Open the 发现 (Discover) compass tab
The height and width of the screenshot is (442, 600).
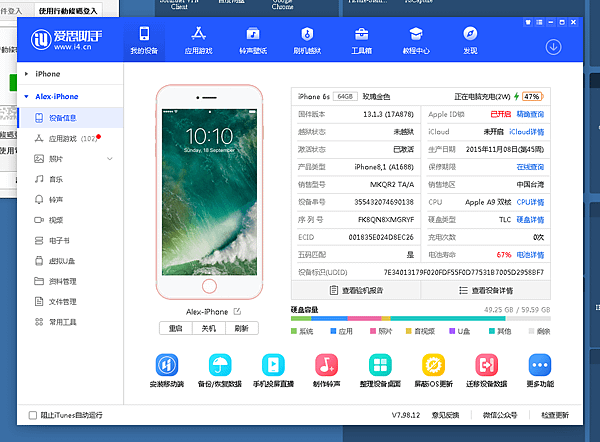click(470, 40)
